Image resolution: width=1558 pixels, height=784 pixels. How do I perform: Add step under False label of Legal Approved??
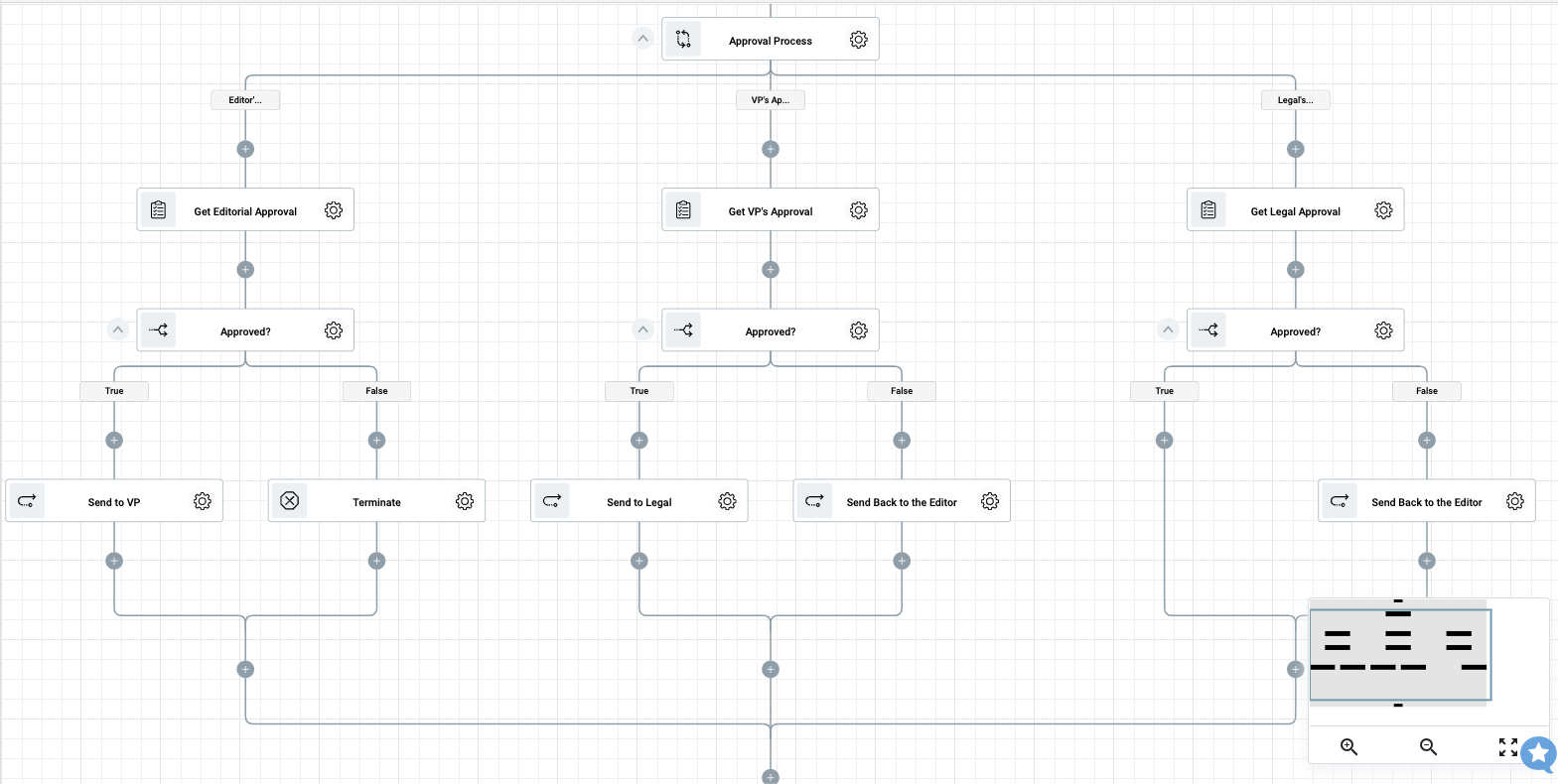tap(1427, 441)
